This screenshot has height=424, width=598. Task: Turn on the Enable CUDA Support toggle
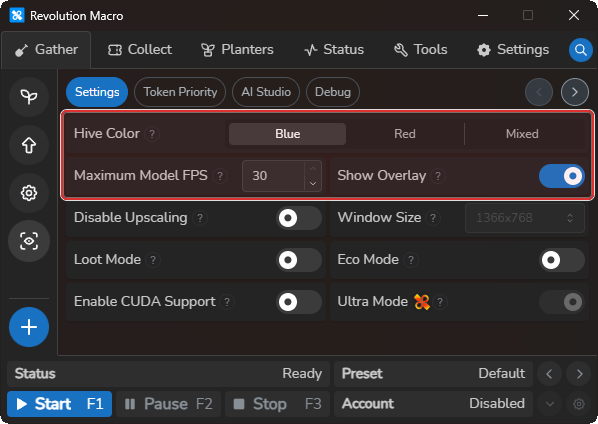299,302
